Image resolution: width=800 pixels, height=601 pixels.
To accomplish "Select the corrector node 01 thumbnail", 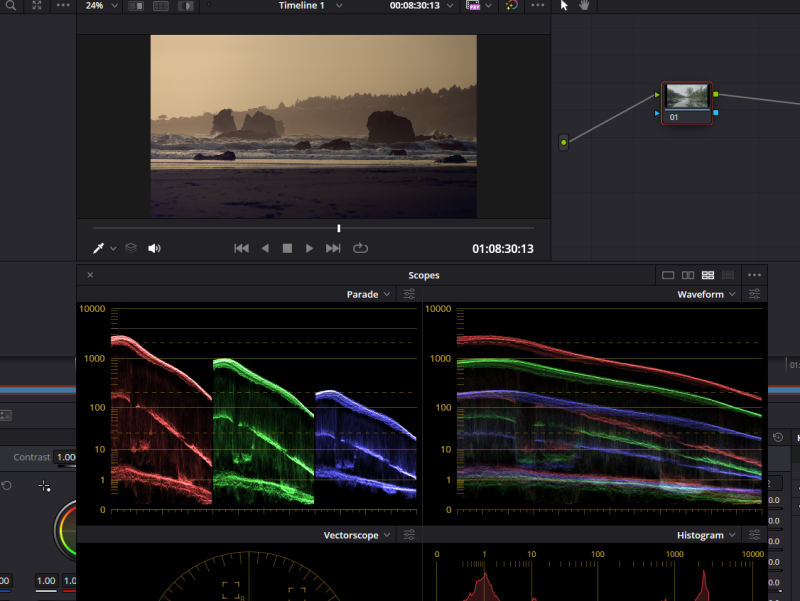I will (687, 96).
